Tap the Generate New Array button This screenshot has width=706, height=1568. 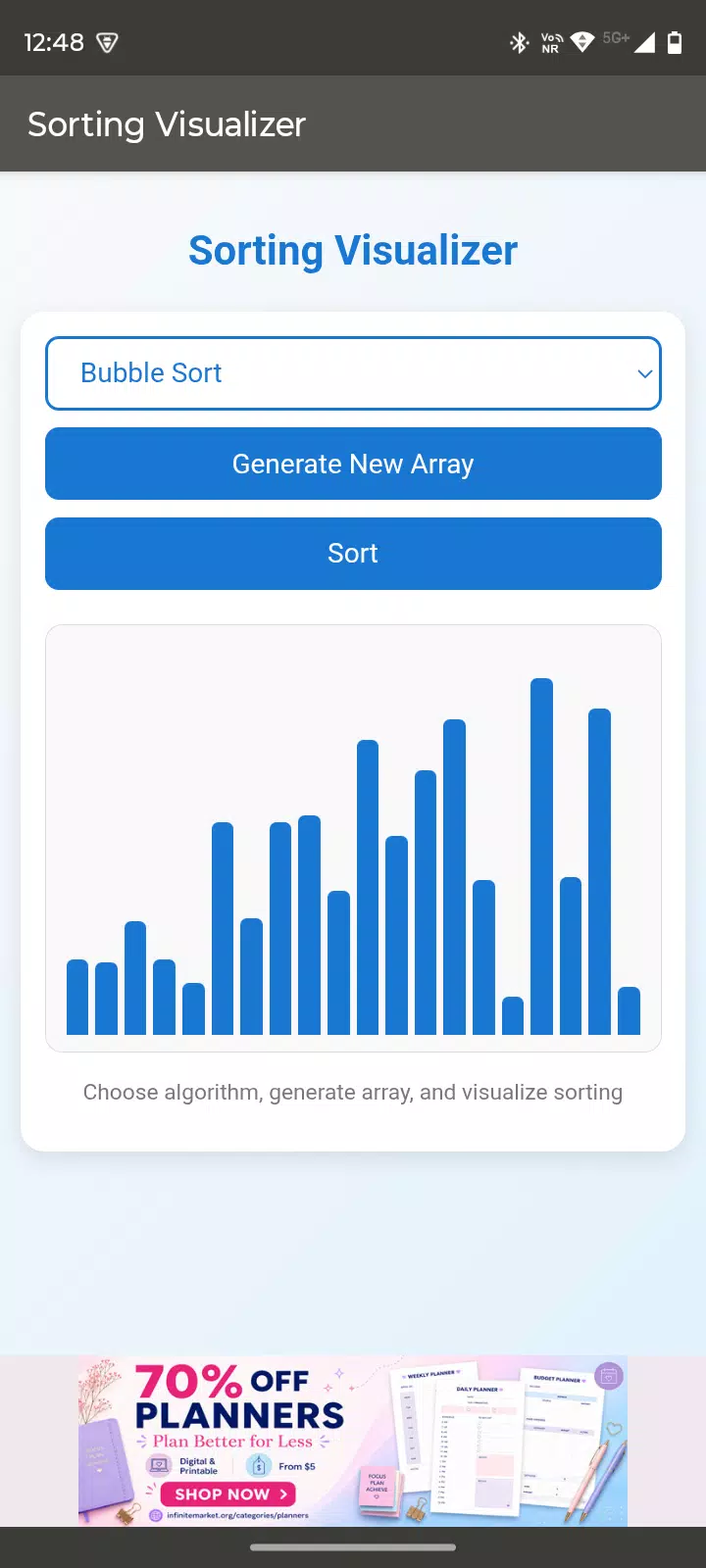click(353, 464)
